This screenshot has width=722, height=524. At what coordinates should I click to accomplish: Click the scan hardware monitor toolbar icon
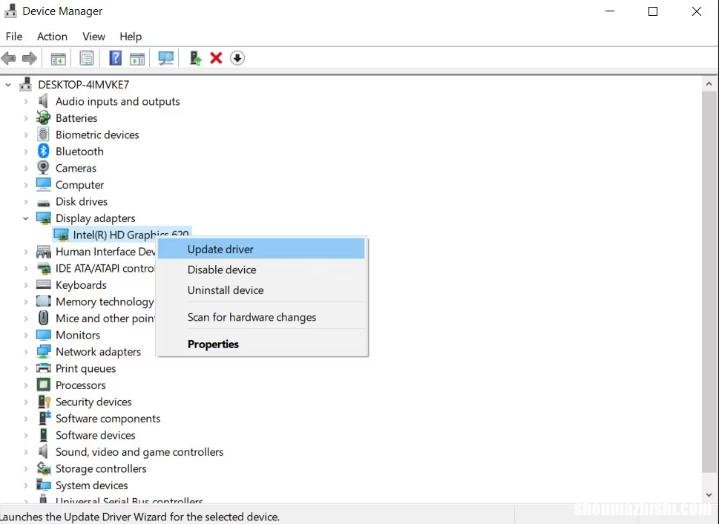[166, 58]
